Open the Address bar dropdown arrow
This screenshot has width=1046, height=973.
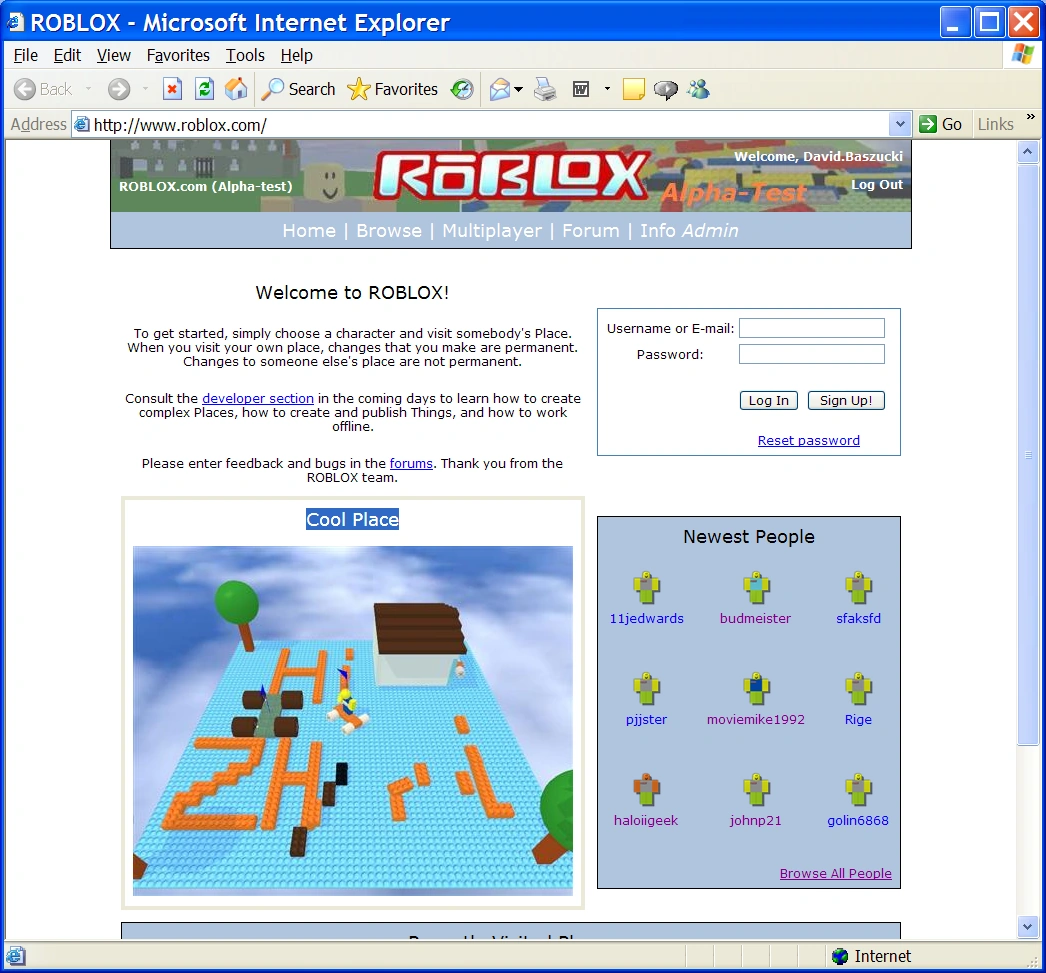click(899, 124)
